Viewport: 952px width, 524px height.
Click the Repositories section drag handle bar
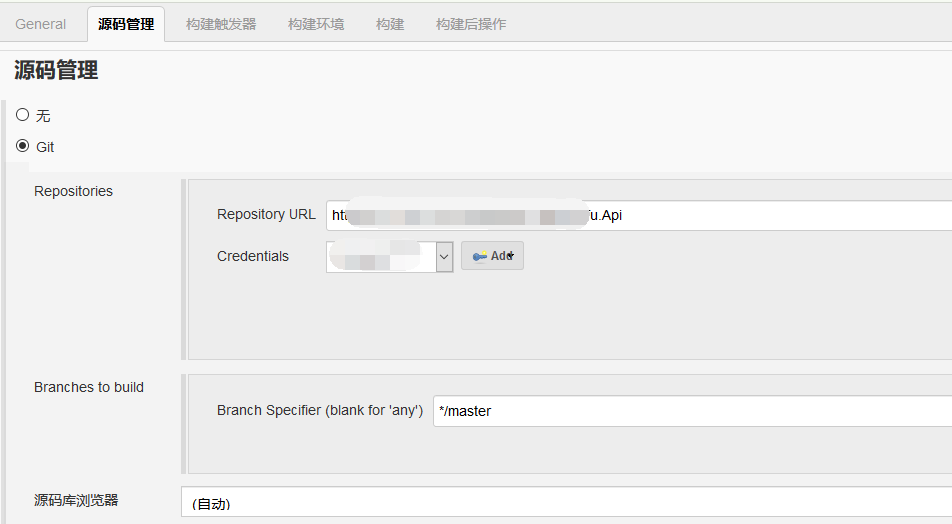coord(184,269)
